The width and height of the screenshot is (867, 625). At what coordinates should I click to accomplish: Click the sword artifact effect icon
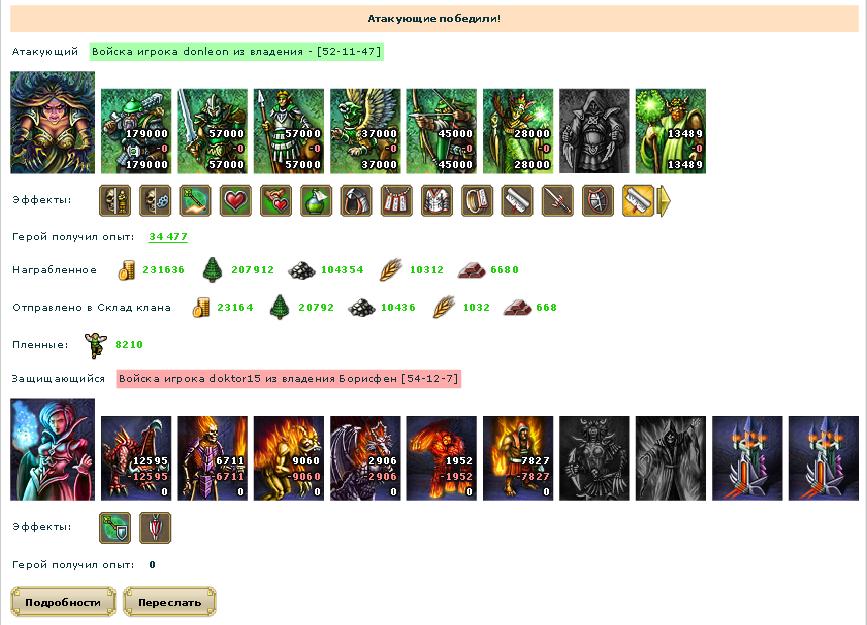[557, 200]
